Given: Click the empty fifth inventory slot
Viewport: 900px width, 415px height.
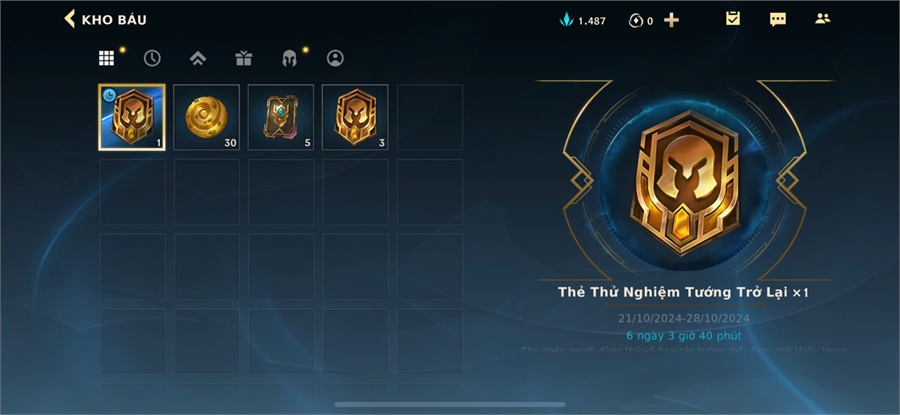Looking at the screenshot, I should (430, 117).
